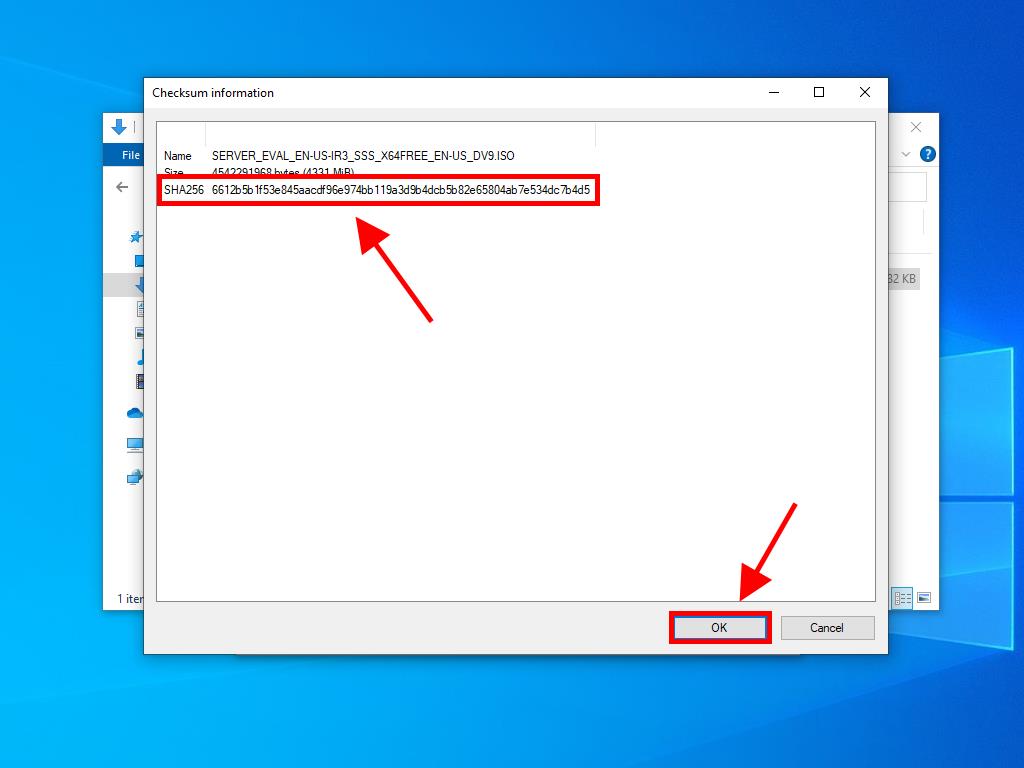Open Music note icon in Explorer sidebar
1024x768 pixels.
140,357
